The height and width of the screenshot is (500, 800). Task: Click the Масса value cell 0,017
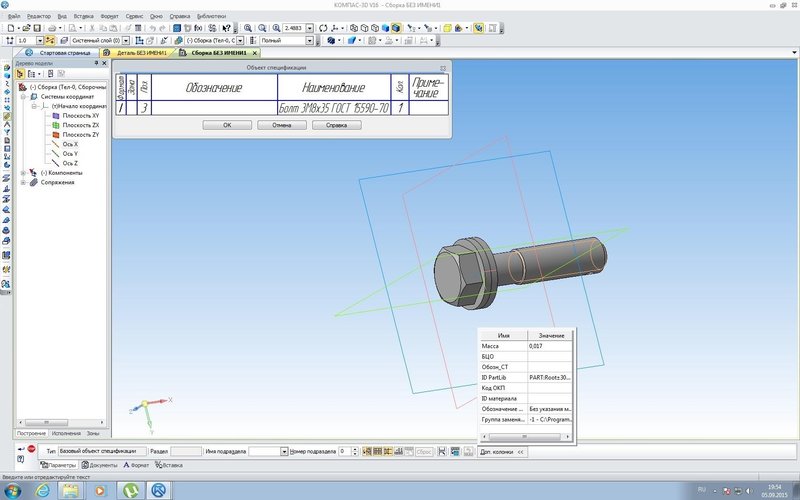550,346
